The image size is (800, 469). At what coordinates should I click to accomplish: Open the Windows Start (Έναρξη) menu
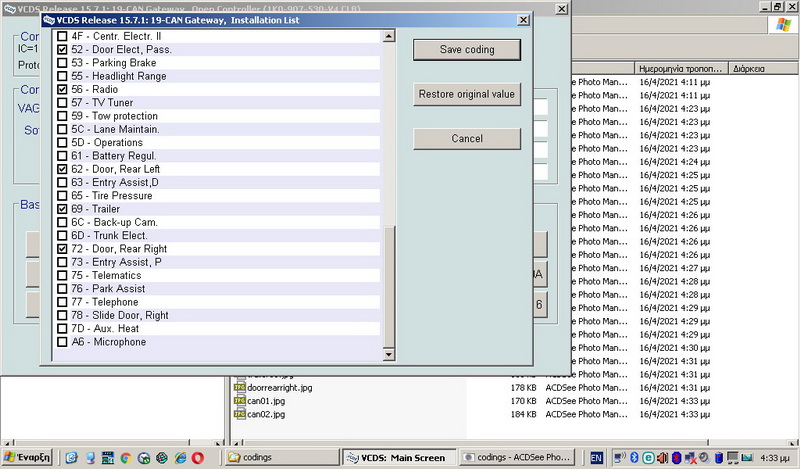tap(28, 457)
